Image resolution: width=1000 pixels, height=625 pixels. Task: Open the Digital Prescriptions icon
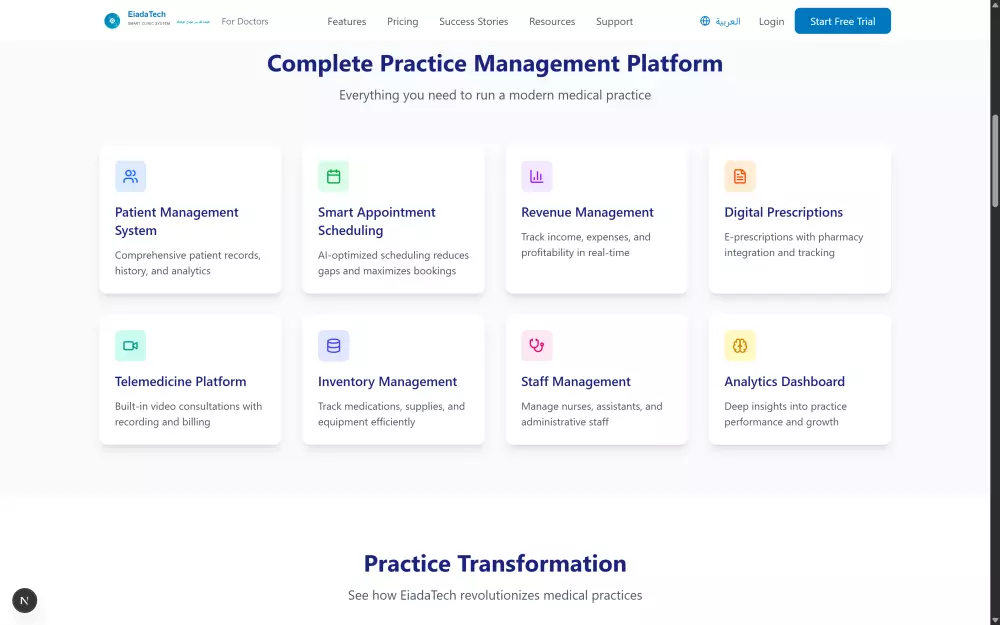click(740, 176)
